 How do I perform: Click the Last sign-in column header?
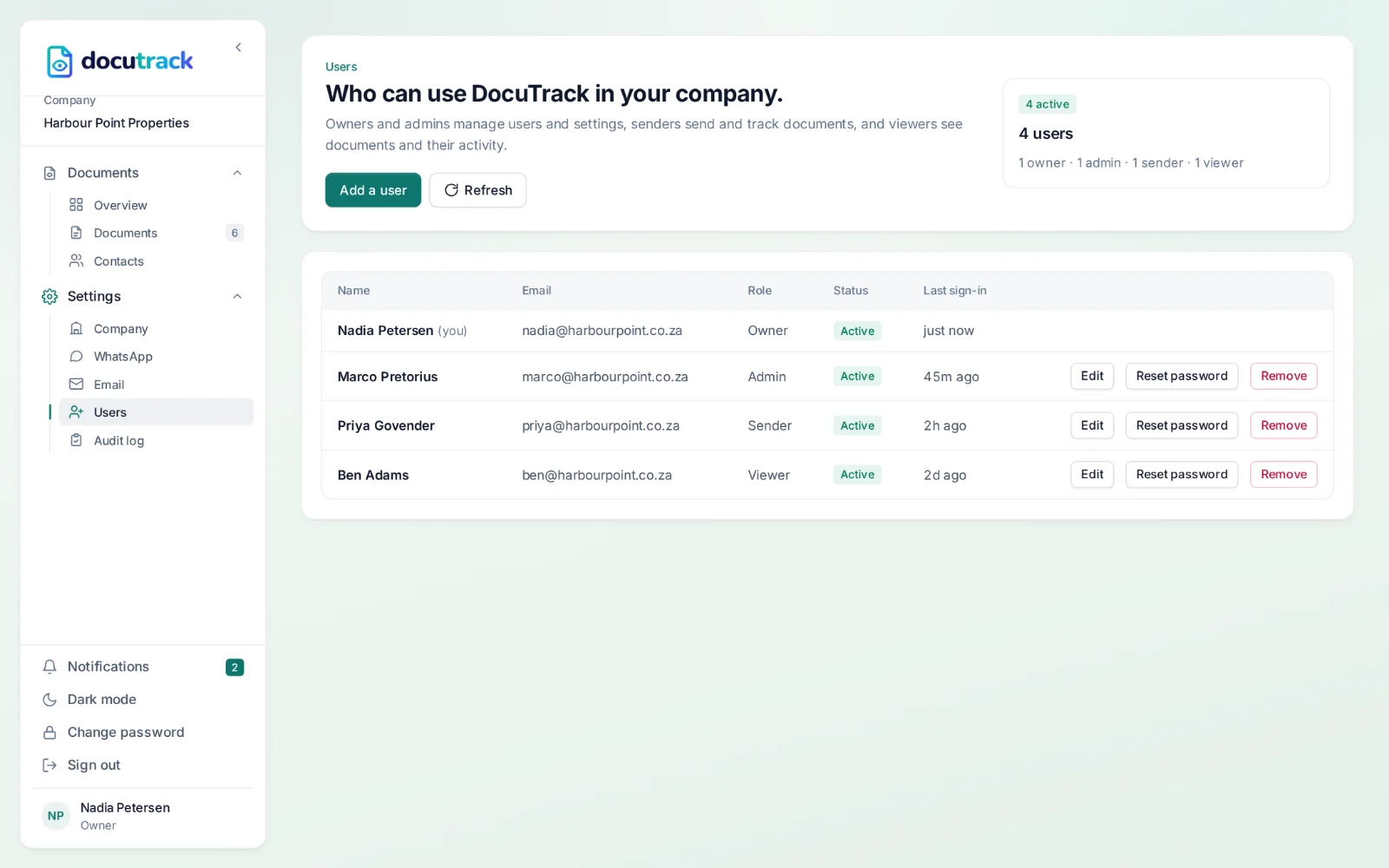[x=954, y=291]
